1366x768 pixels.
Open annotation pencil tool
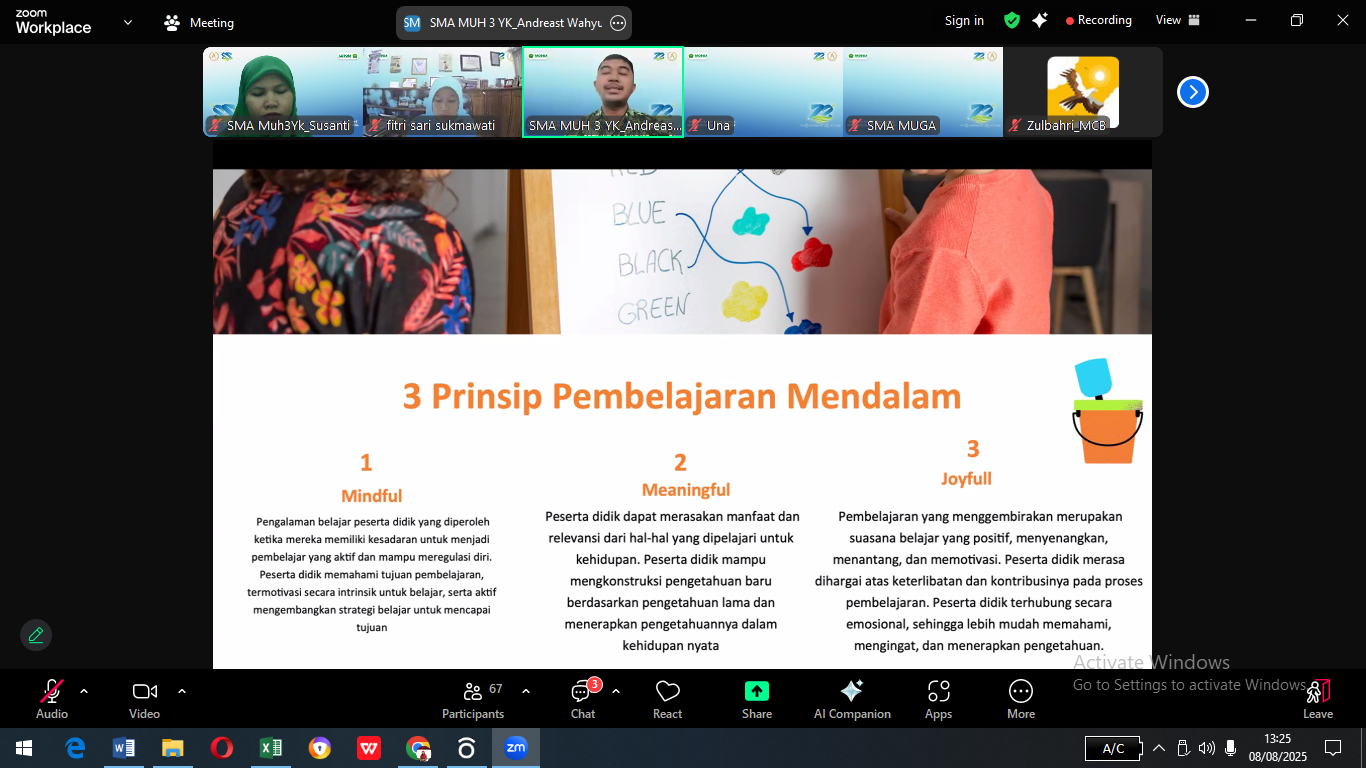(36, 635)
